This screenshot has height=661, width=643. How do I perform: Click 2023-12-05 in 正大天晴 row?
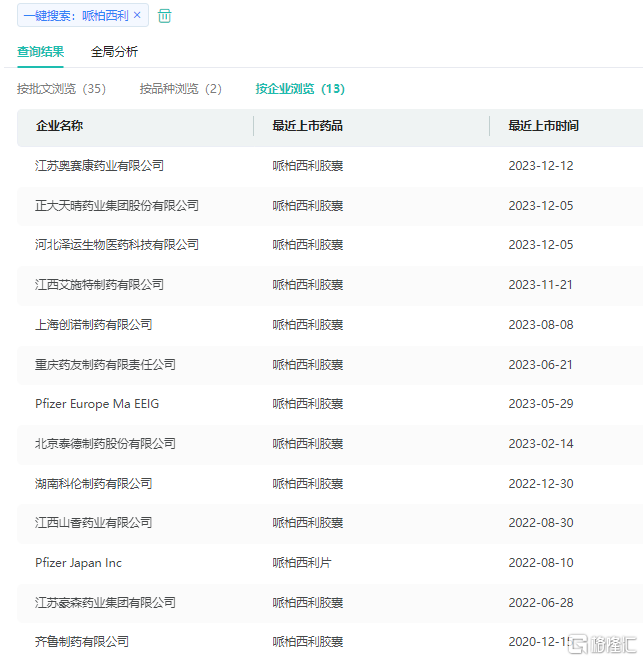(x=541, y=206)
